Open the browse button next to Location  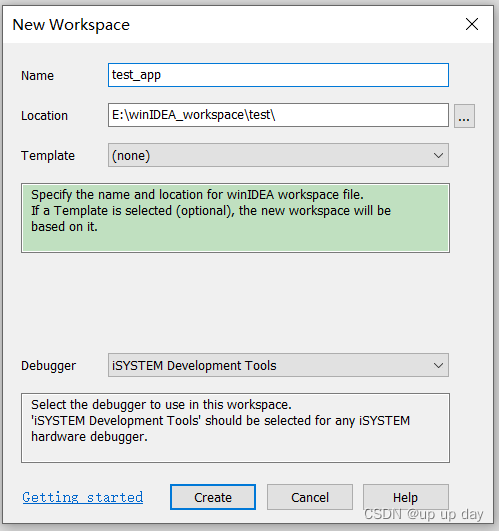tap(464, 116)
